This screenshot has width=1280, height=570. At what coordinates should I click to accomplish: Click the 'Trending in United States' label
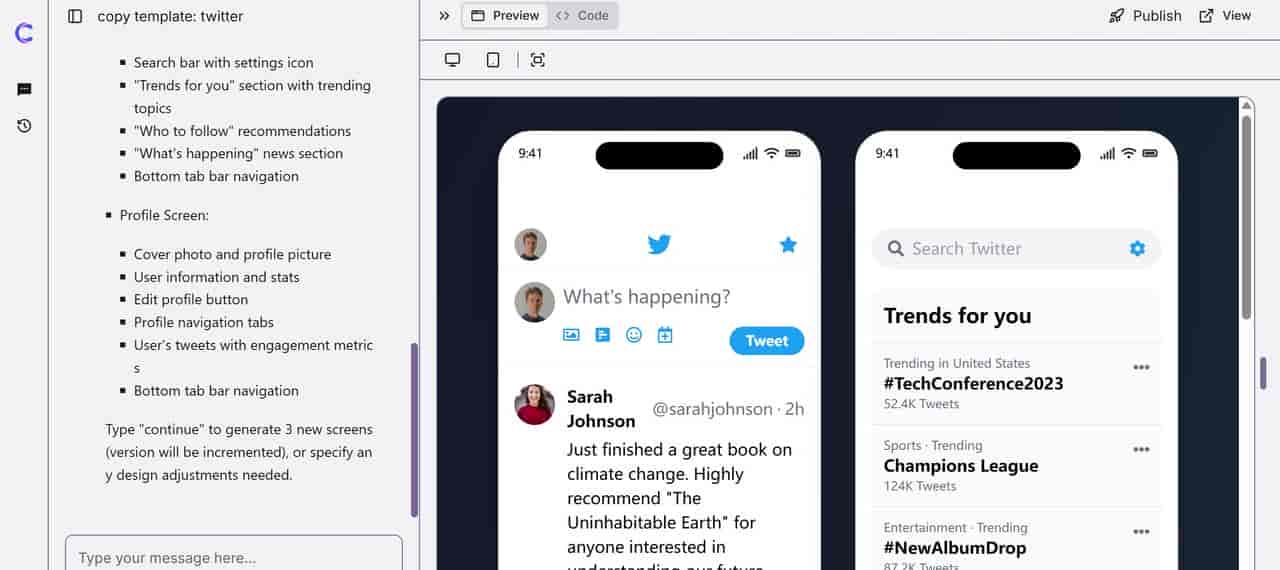957,363
